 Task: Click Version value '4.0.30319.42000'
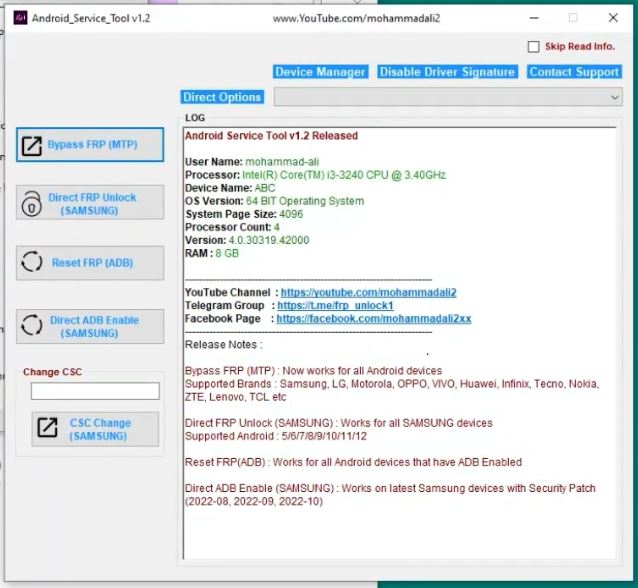point(269,240)
